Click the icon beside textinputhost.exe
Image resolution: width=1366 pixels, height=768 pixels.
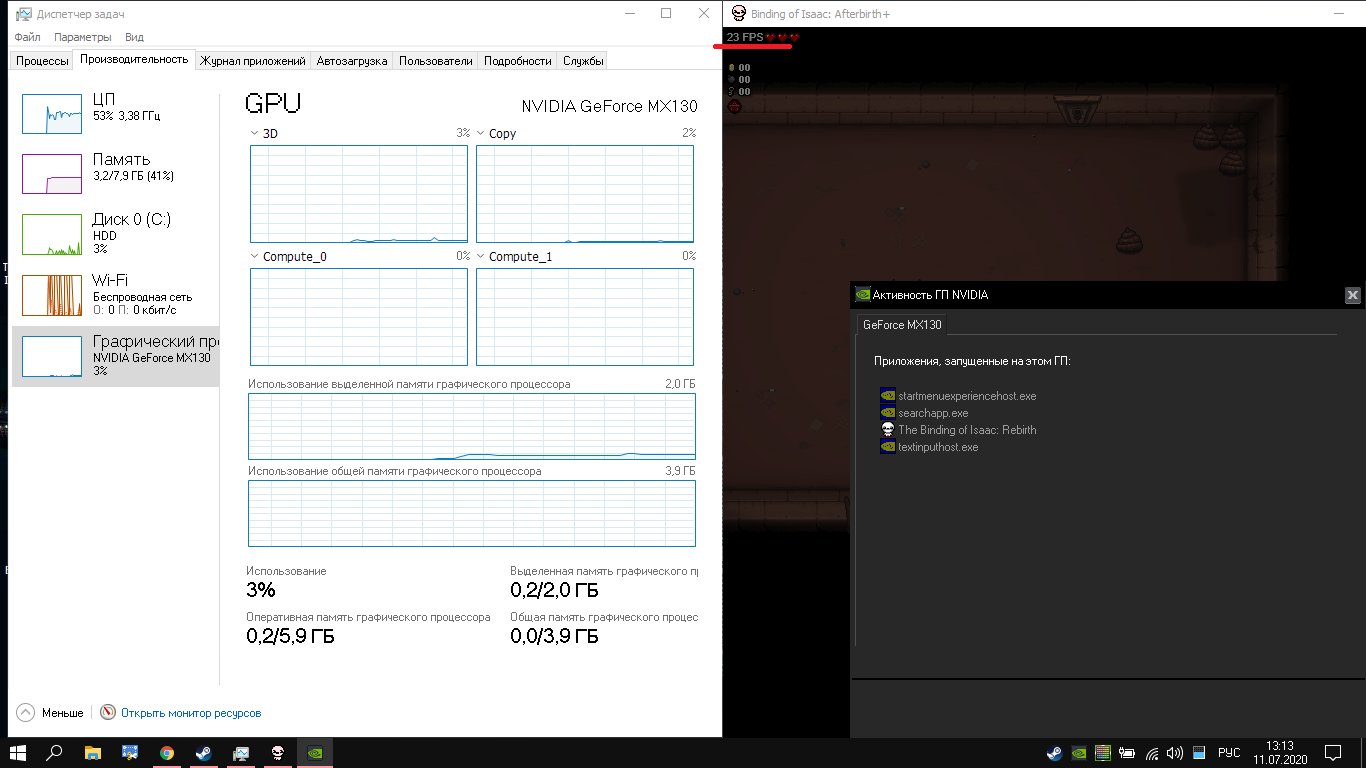click(x=887, y=447)
